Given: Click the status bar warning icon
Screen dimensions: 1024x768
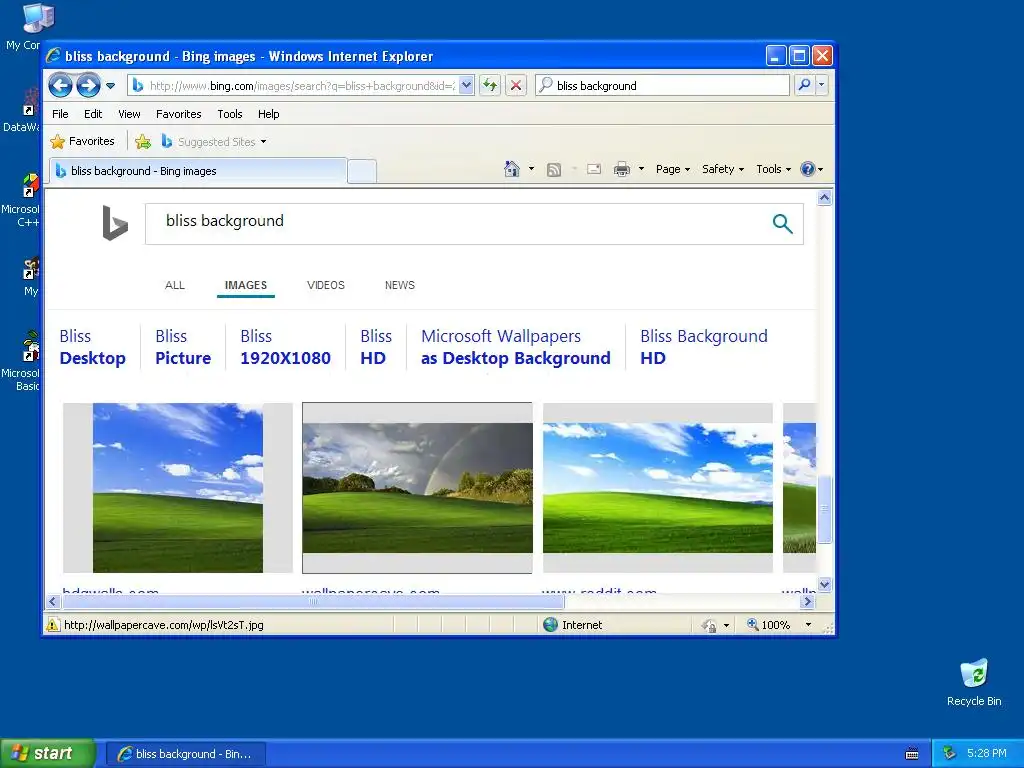Looking at the screenshot, I should pyautogui.click(x=52, y=625).
